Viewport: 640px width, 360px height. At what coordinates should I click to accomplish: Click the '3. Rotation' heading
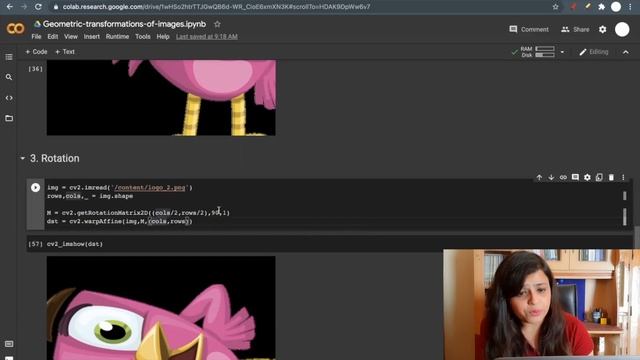click(x=54, y=158)
